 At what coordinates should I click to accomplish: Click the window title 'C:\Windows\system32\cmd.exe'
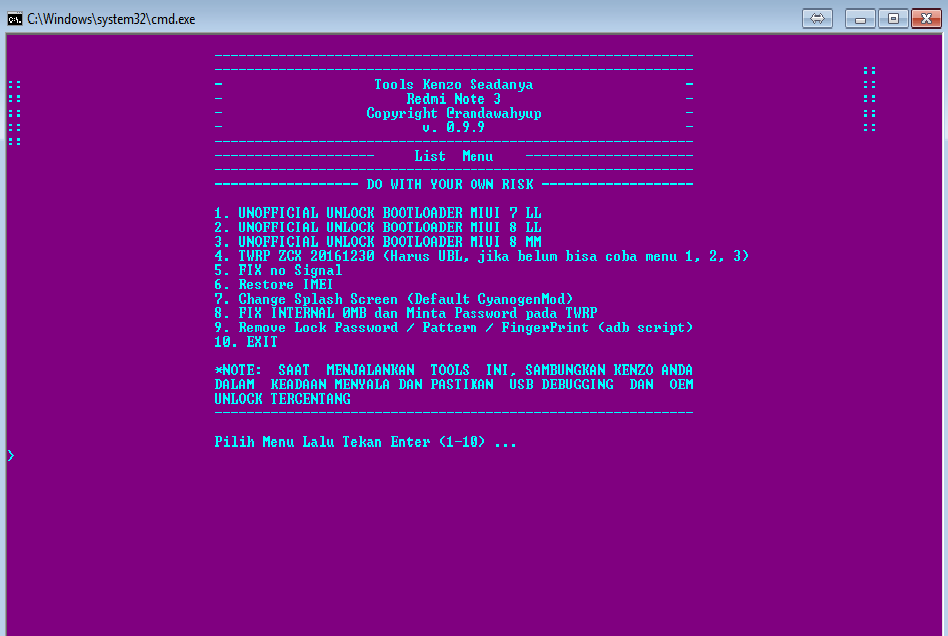(111, 19)
